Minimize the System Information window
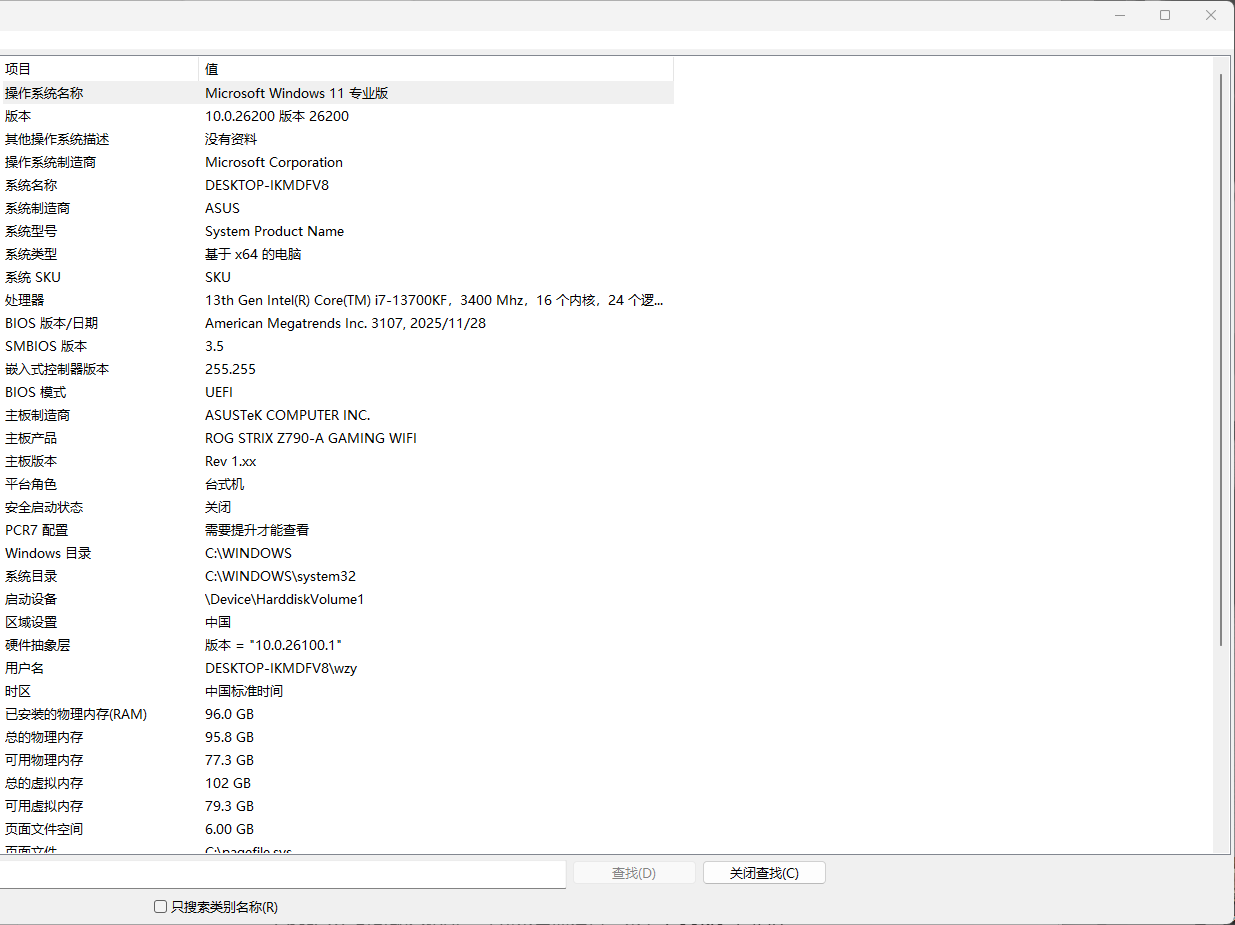Image resolution: width=1235 pixels, height=925 pixels. pyautogui.click(x=1119, y=15)
